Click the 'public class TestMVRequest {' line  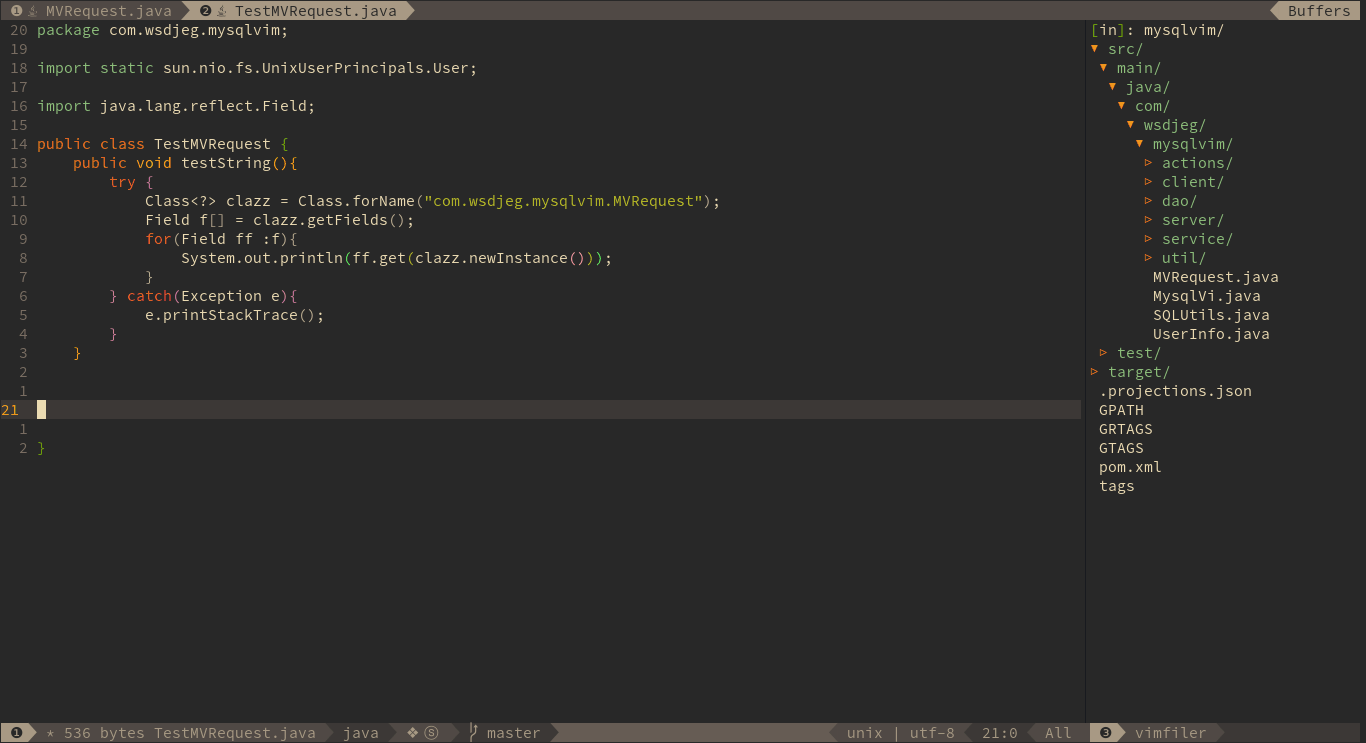click(x=163, y=144)
